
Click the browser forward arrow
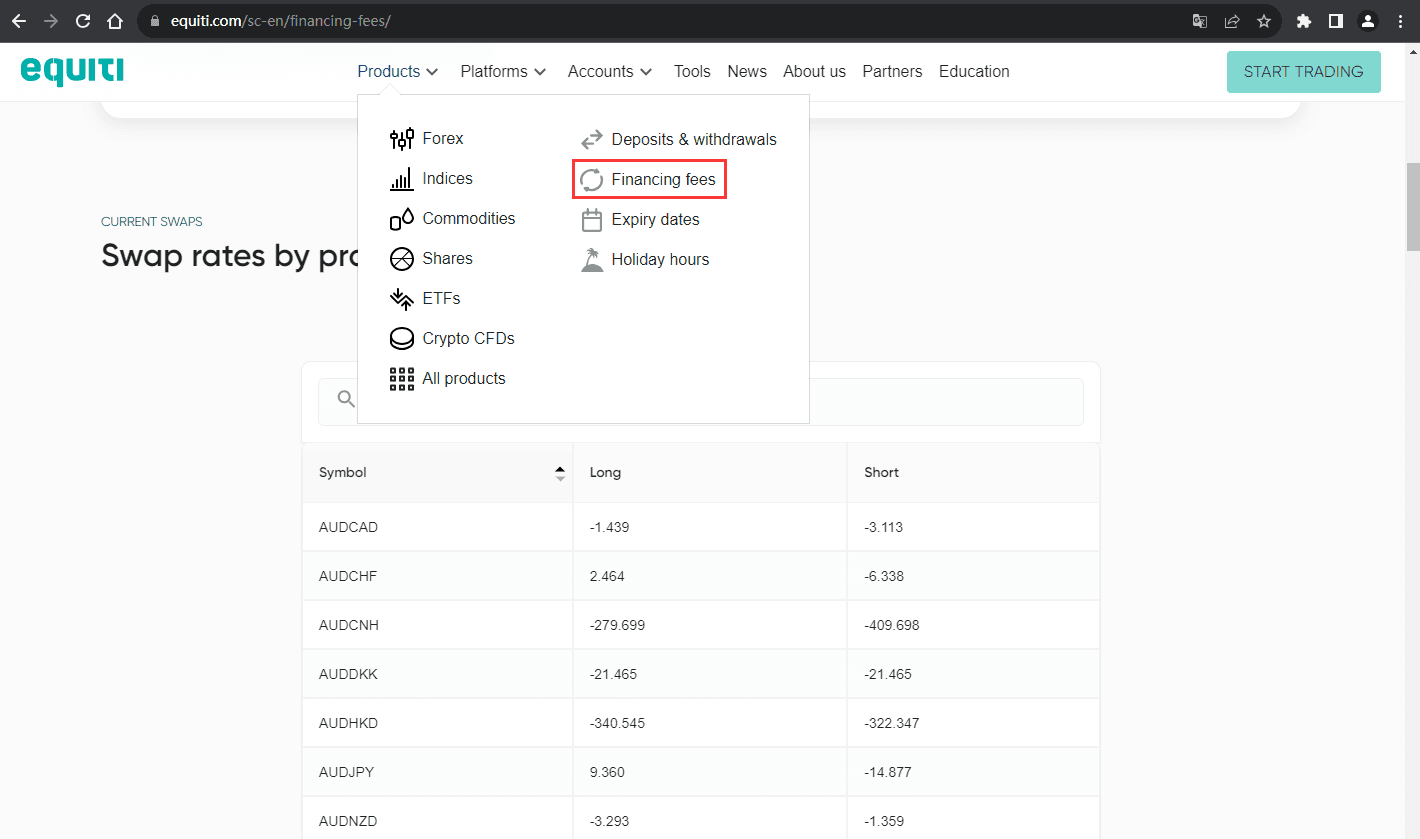pos(51,21)
